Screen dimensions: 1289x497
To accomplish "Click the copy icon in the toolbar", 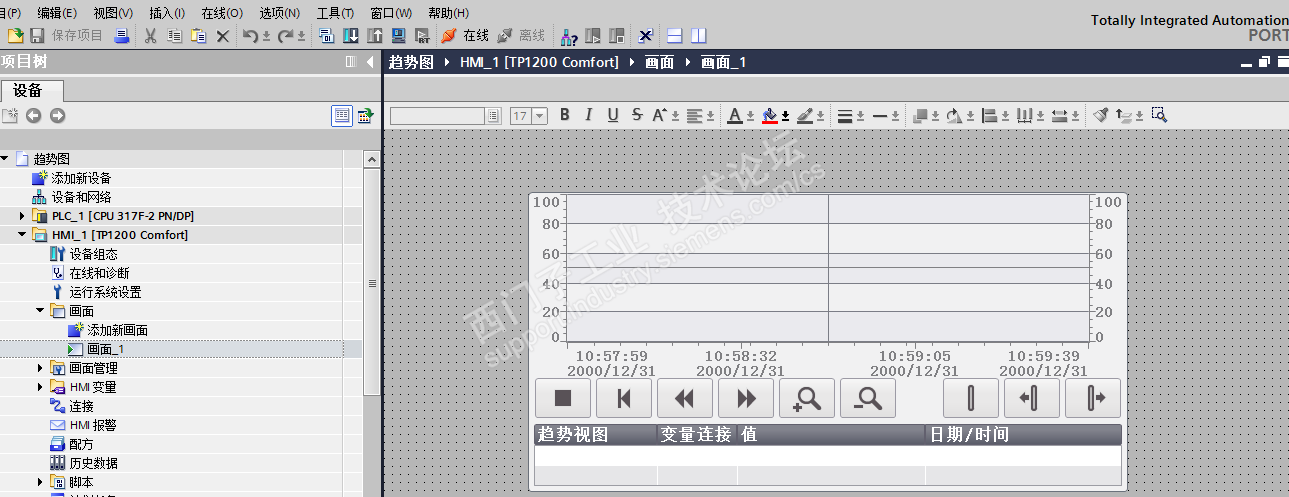I will [x=174, y=36].
